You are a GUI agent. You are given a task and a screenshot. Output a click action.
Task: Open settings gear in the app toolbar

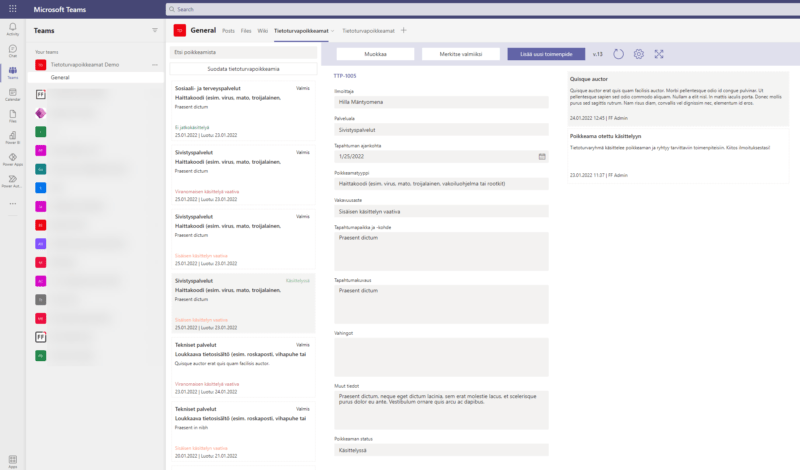tap(638, 54)
